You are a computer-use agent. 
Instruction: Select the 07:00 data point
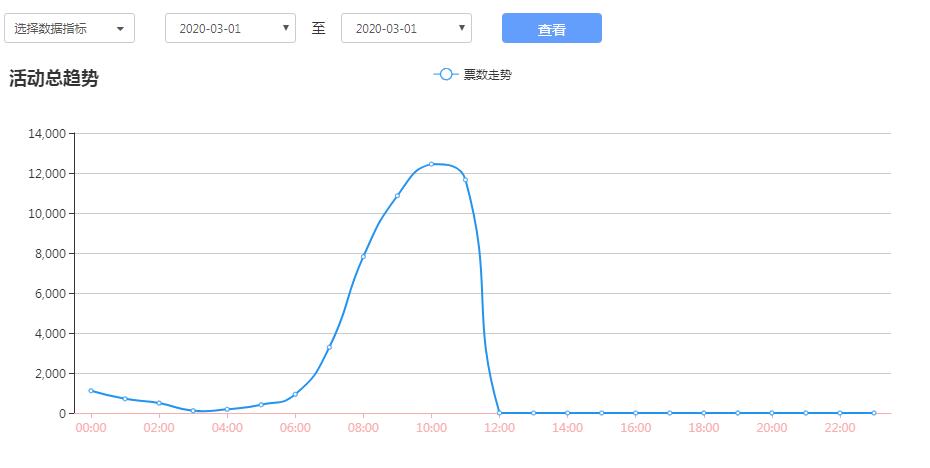329,347
